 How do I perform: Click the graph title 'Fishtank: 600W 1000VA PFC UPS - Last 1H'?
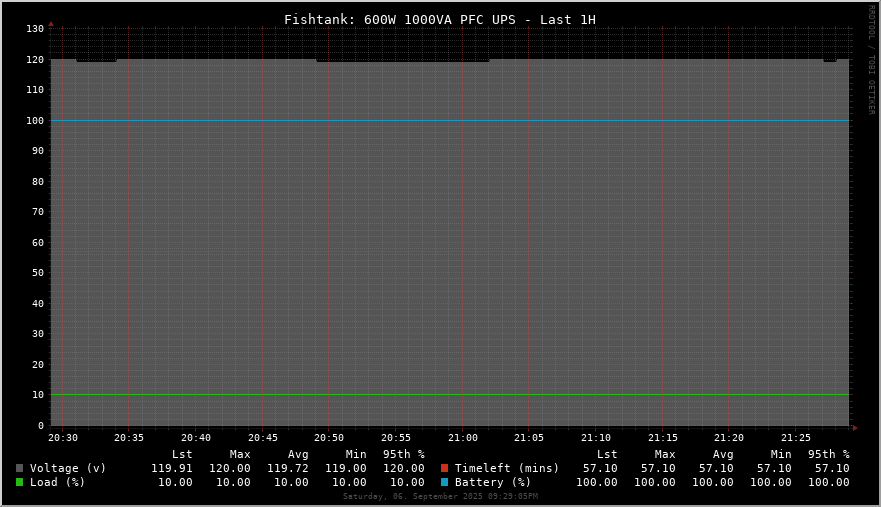440,20
